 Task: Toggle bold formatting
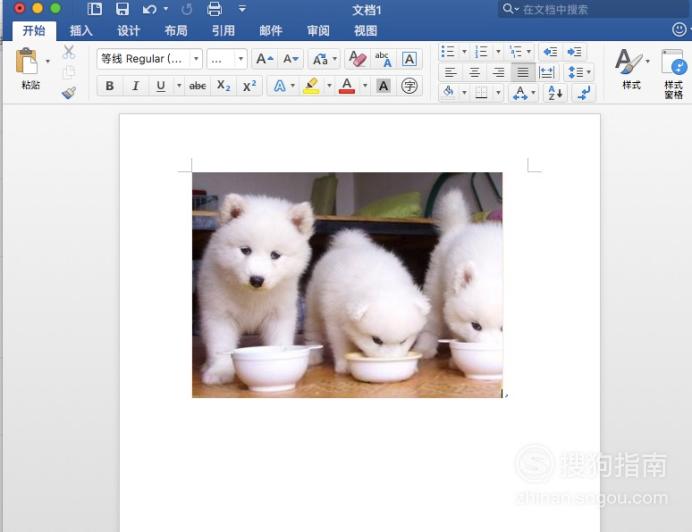pyautogui.click(x=109, y=86)
